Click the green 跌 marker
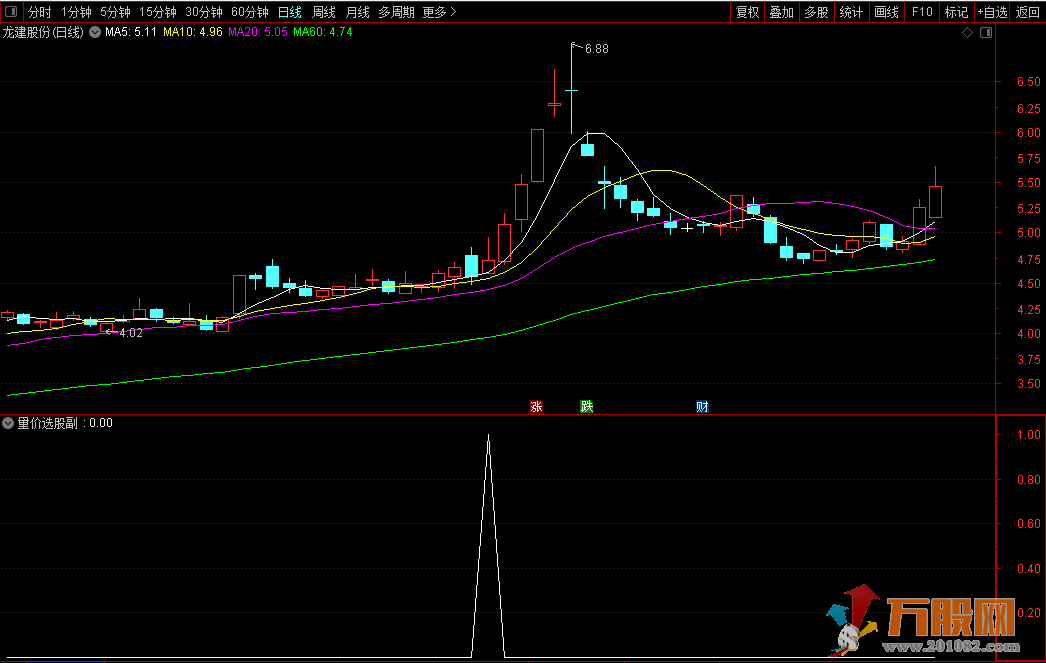The height and width of the screenshot is (663, 1046). pyautogui.click(x=586, y=407)
